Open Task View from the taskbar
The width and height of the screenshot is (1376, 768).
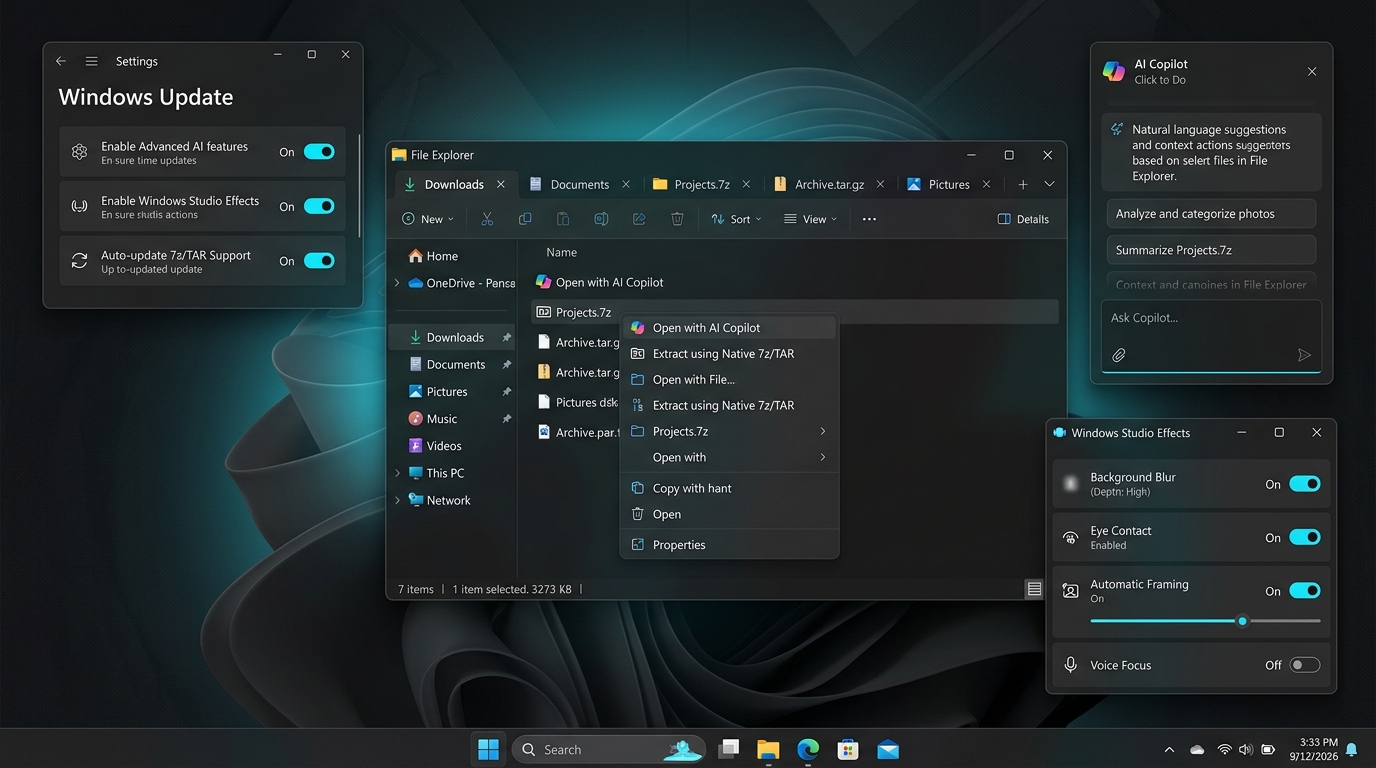729,749
